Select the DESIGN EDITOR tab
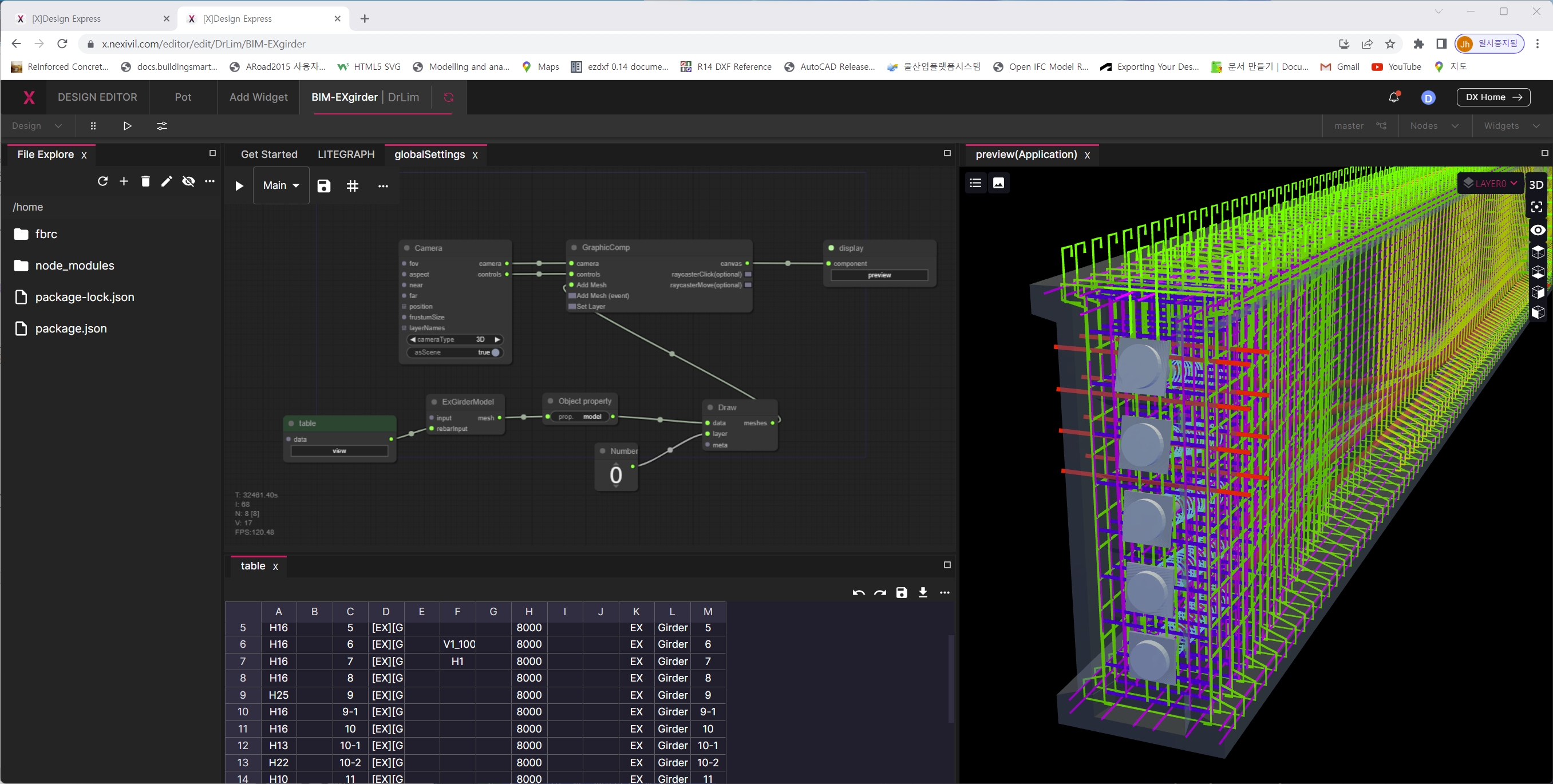Screen dimensions: 1553x784 (x=98, y=97)
